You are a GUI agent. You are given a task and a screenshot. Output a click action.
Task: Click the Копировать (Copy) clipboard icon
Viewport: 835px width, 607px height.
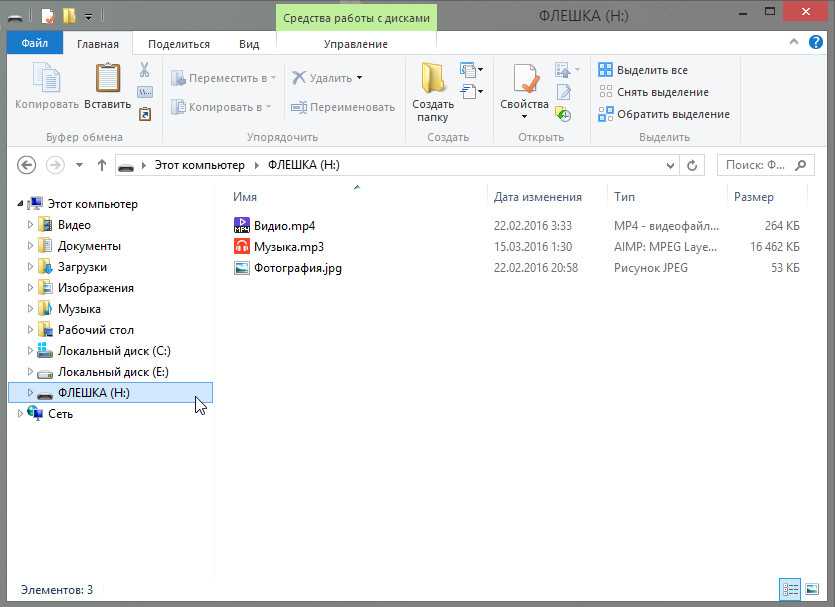pyautogui.click(x=46, y=77)
